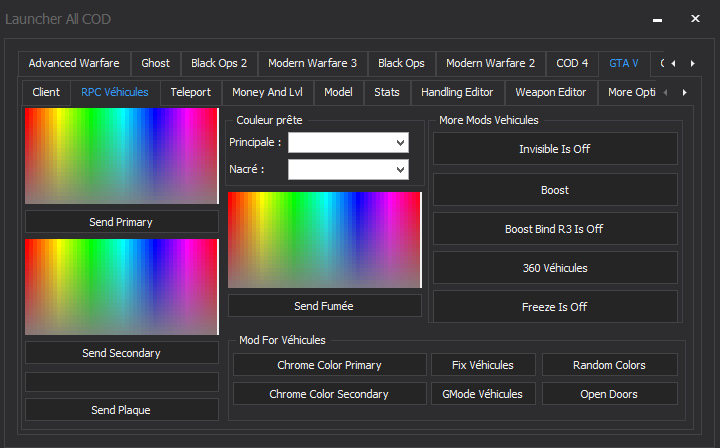This screenshot has width=720, height=448.
Task: Apply Chrome Color Secondary
Action: pos(330,394)
